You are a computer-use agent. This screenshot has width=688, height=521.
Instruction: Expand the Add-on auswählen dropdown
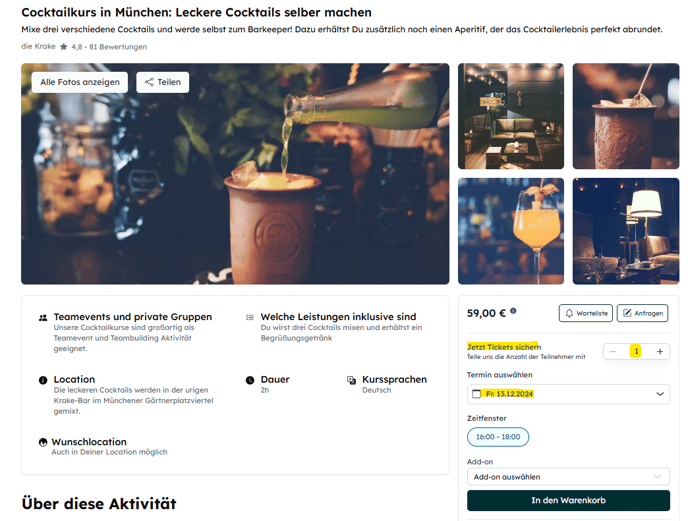(568, 477)
